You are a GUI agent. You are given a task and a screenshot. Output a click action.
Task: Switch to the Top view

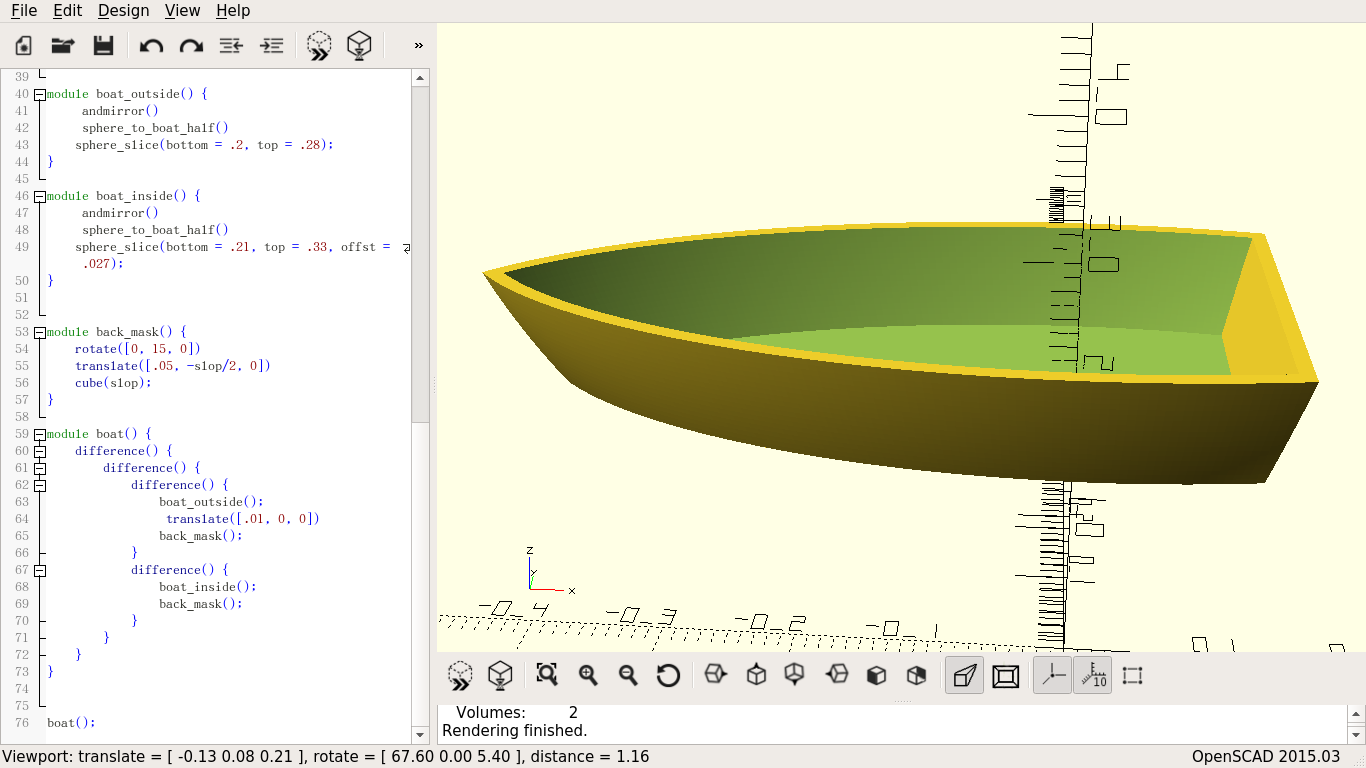(x=756, y=675)
